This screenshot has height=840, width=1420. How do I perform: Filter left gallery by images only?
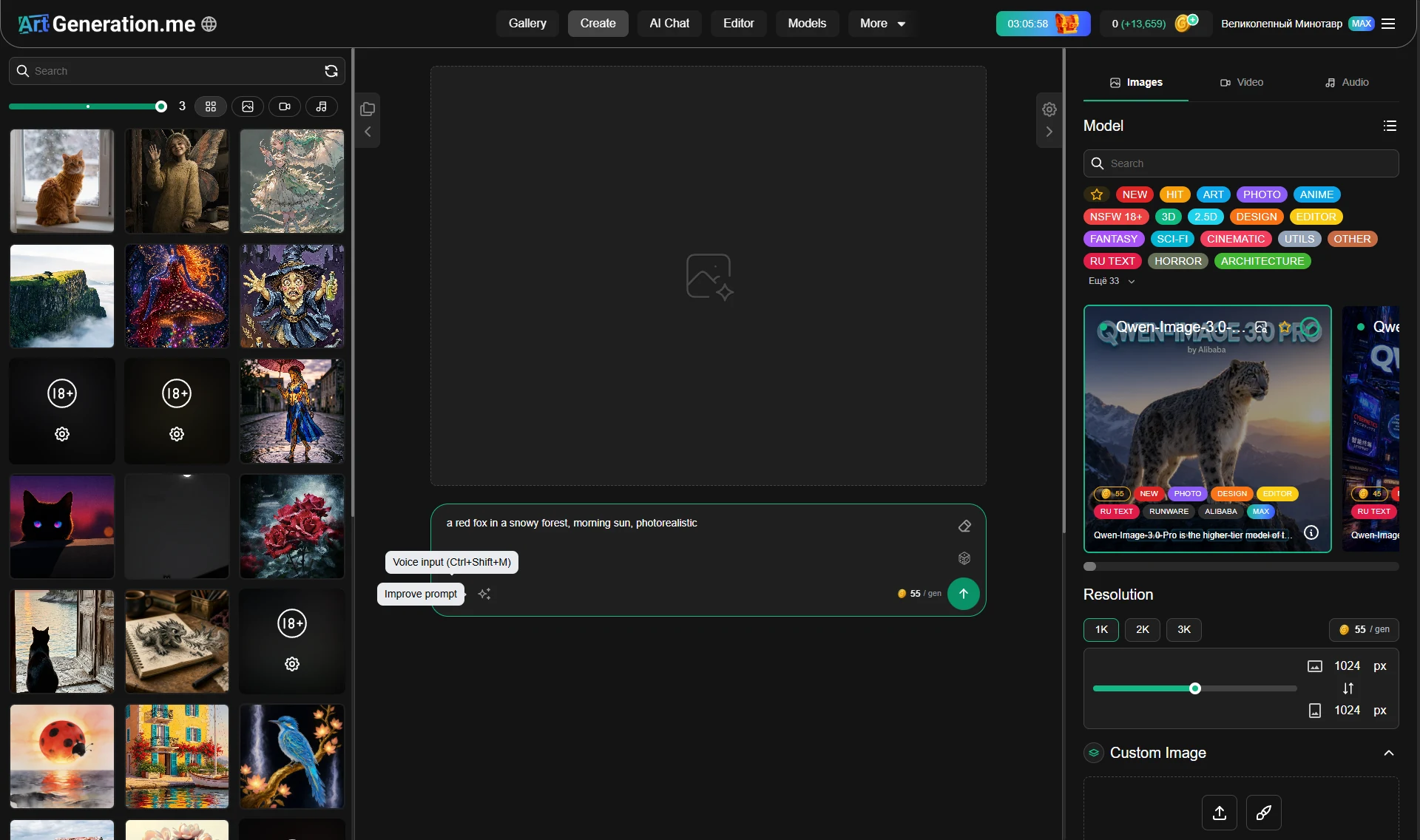pyautogui.click(x=248, y=106)
